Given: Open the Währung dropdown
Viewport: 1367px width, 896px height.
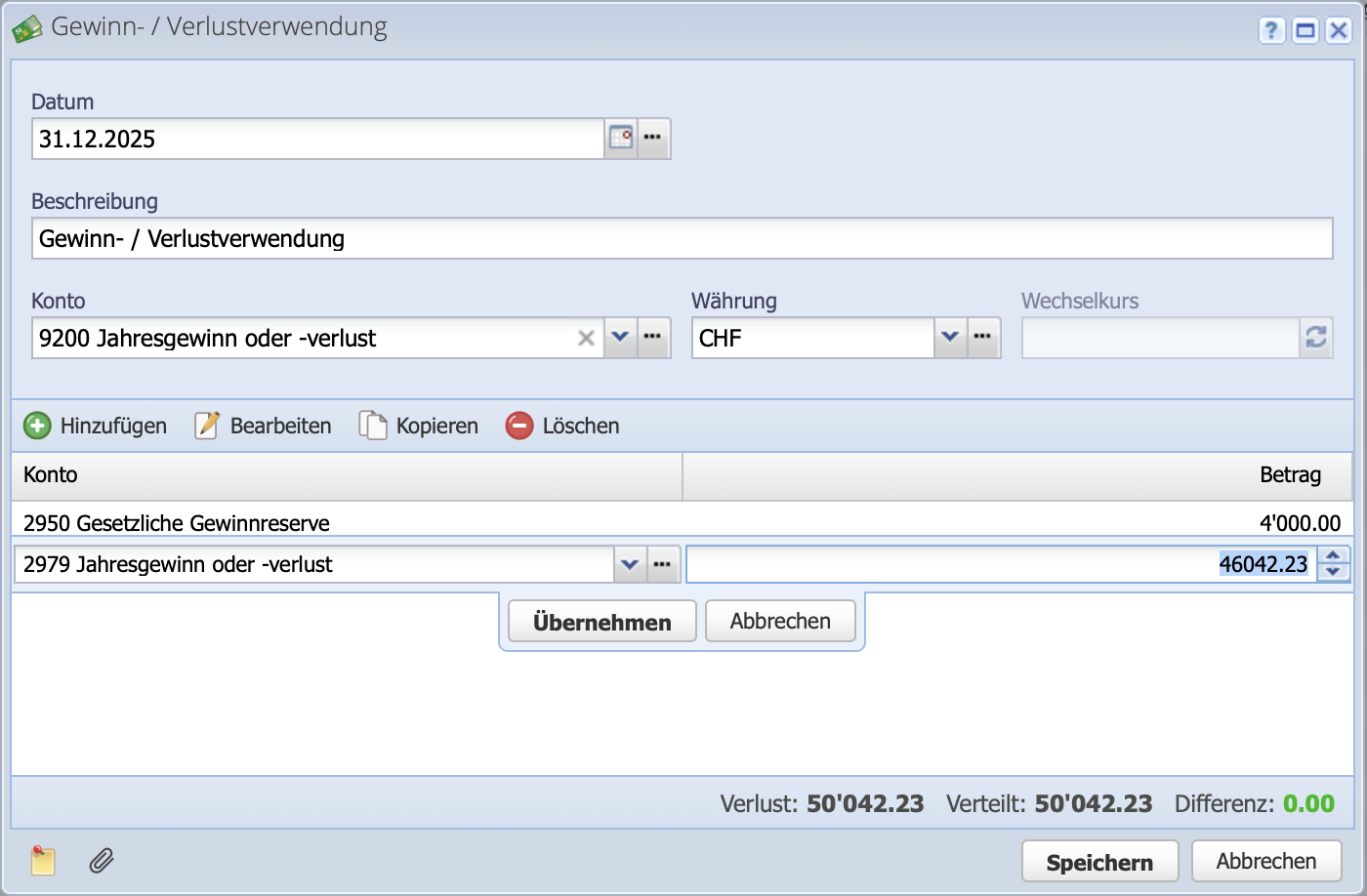Looking at the screenshot, I should 950,338.
